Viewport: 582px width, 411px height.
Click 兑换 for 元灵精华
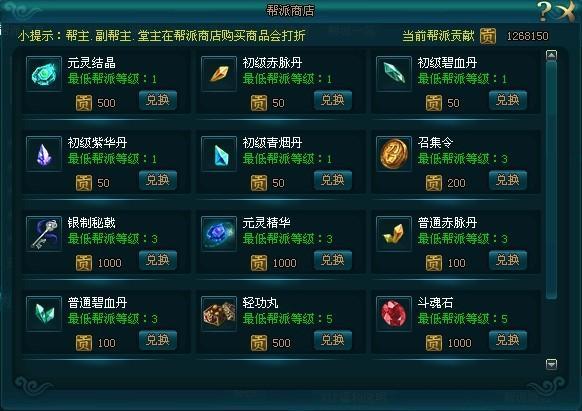point(333,260)
